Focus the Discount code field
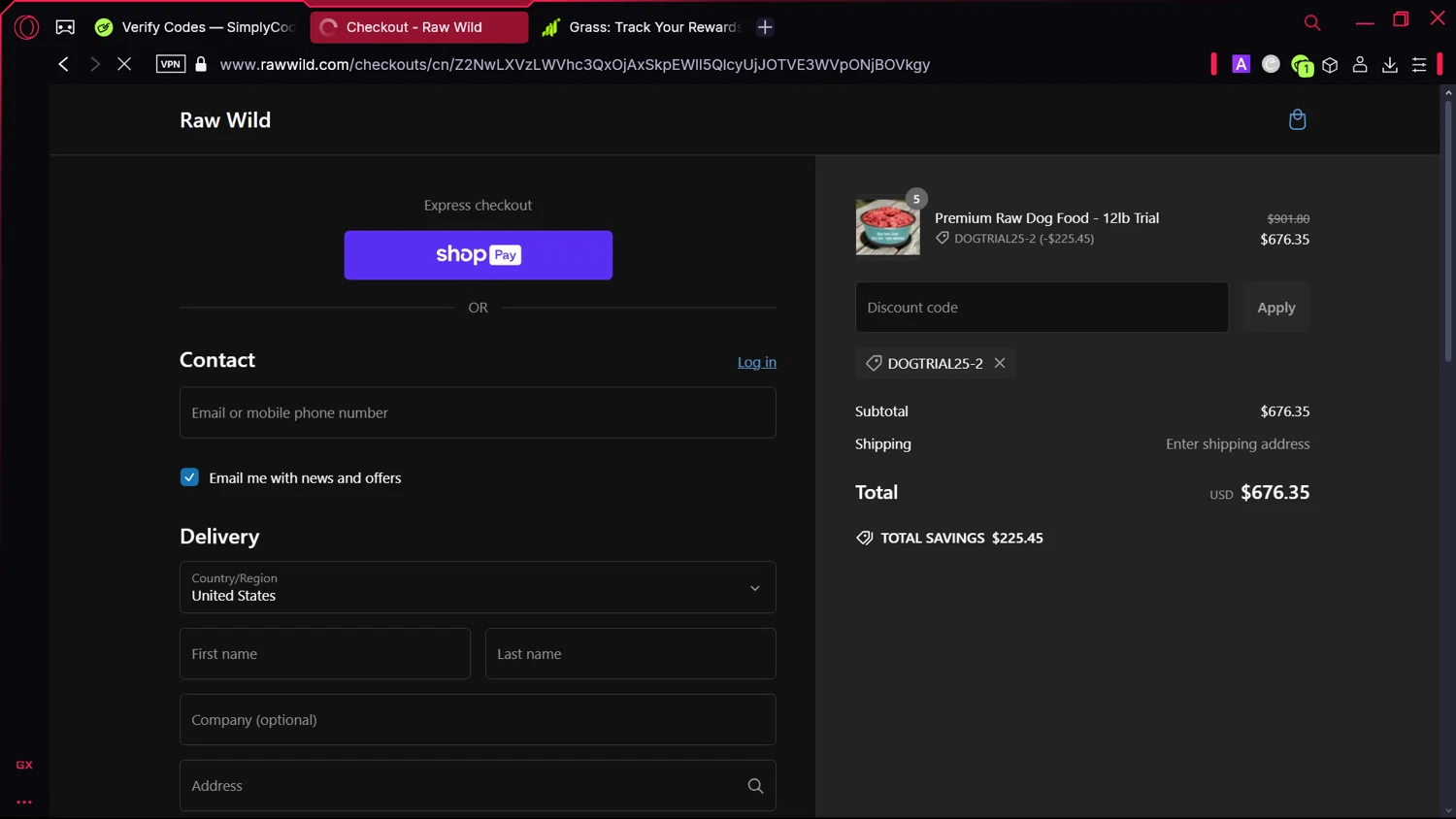The image size is (1456, 819). [1042, 308]
